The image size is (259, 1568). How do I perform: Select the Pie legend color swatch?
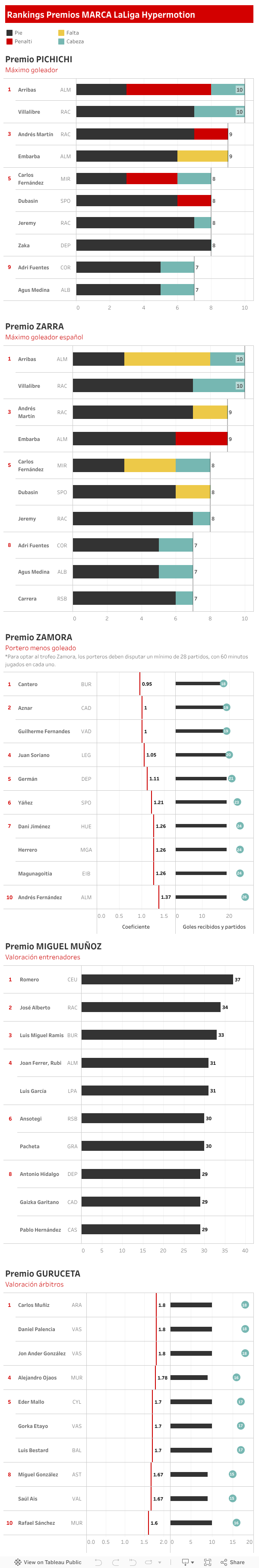[9, 33]
